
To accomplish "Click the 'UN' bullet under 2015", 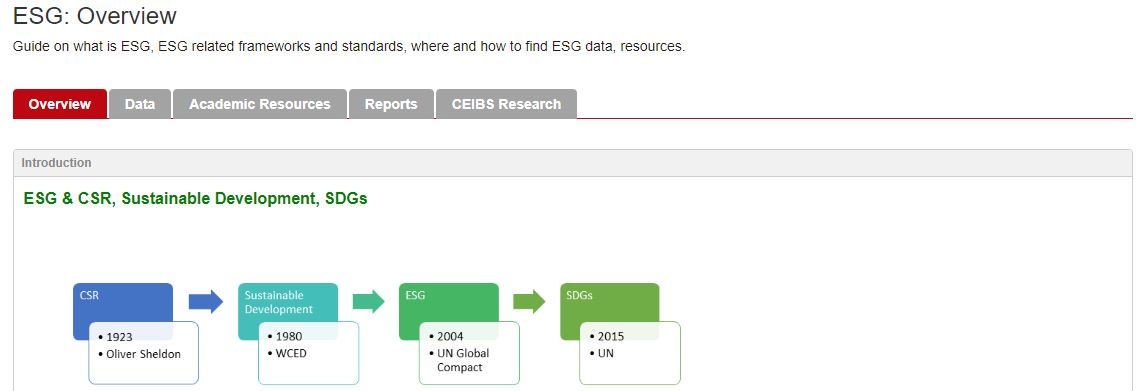I will click(606, 354).
